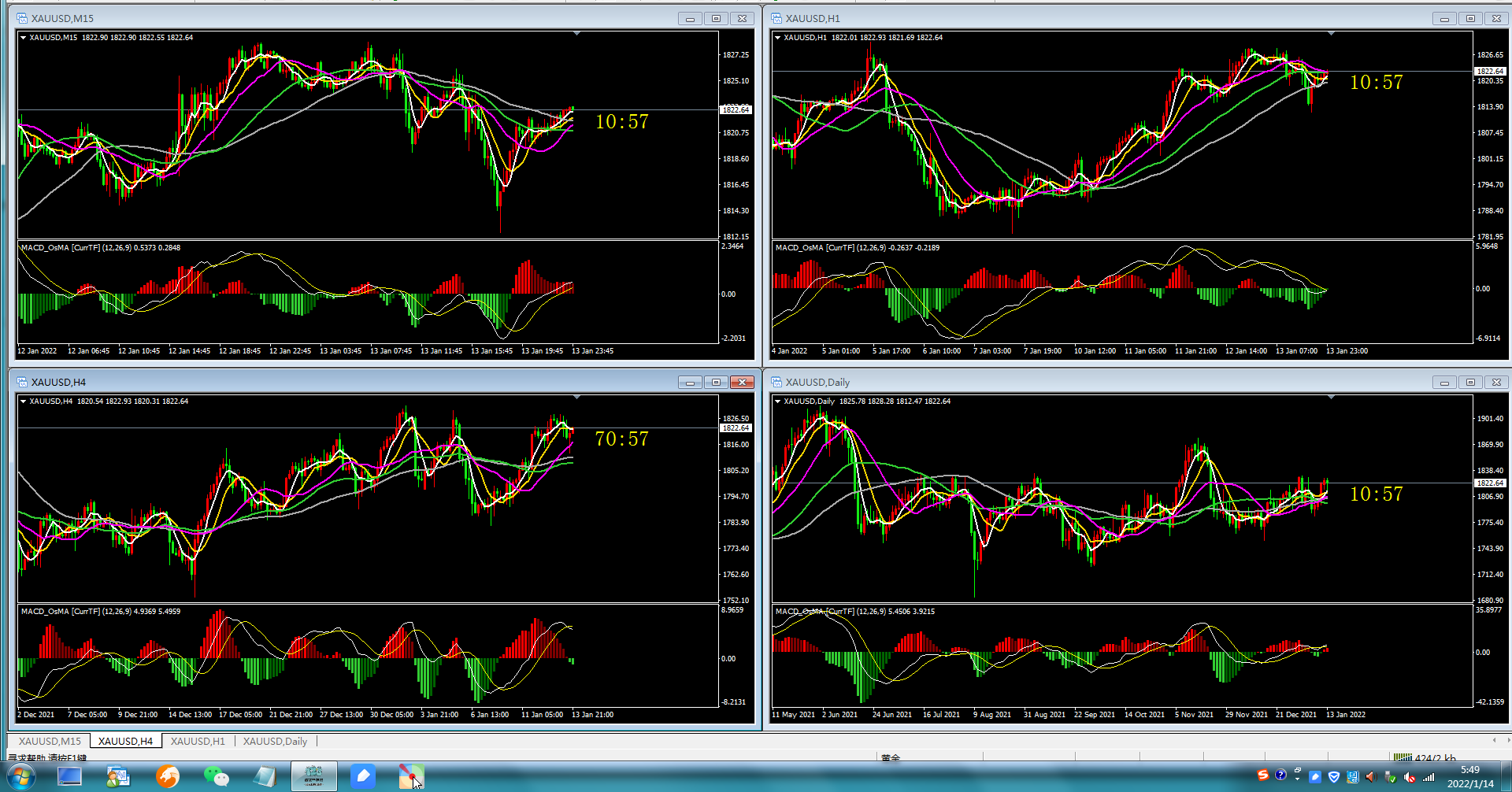
Task: Open the notepad icon on the taskbar
Action: [265, 776]
